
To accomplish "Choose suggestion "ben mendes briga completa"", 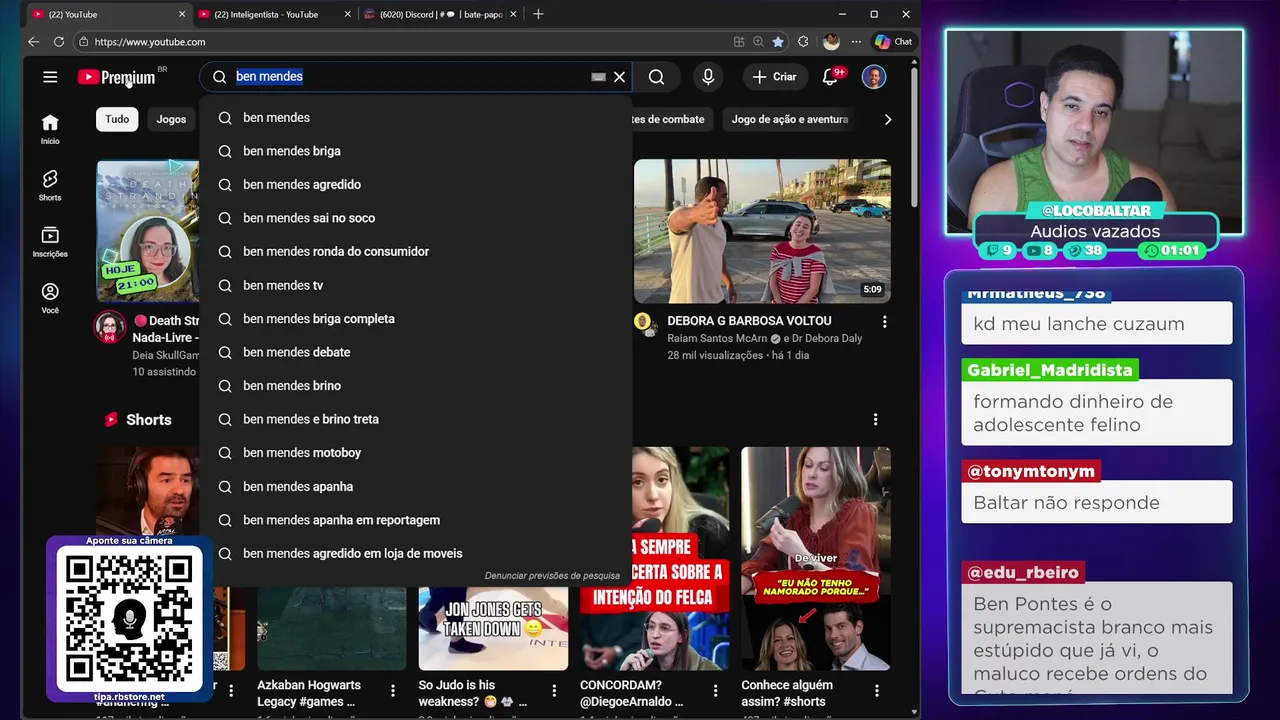I will click(x=416, y=318).
